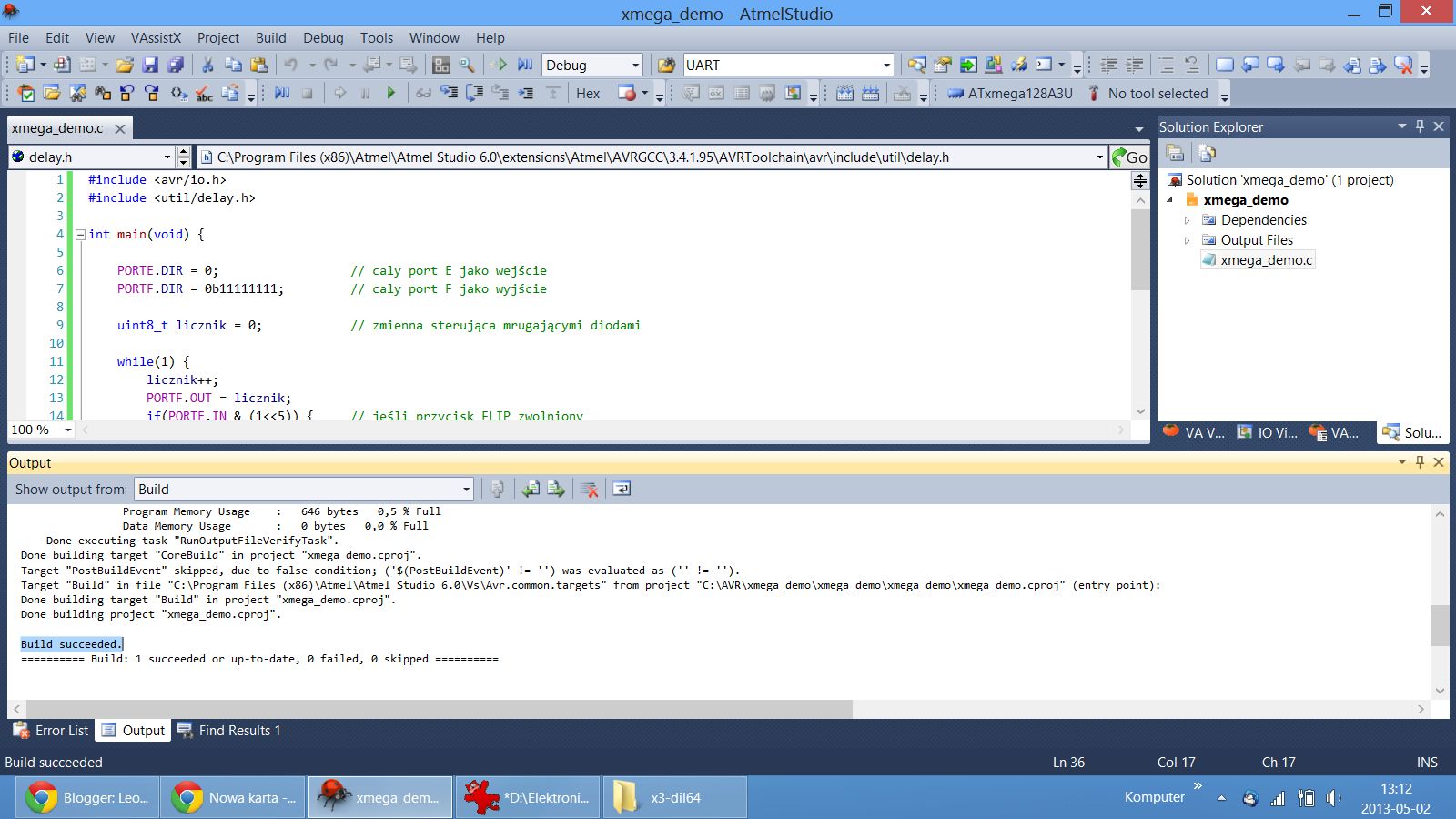This screenshot has width=1456, height=819.
Task: Open the file path navigation dropdown arrow
Action: (x=1099, y=157)
